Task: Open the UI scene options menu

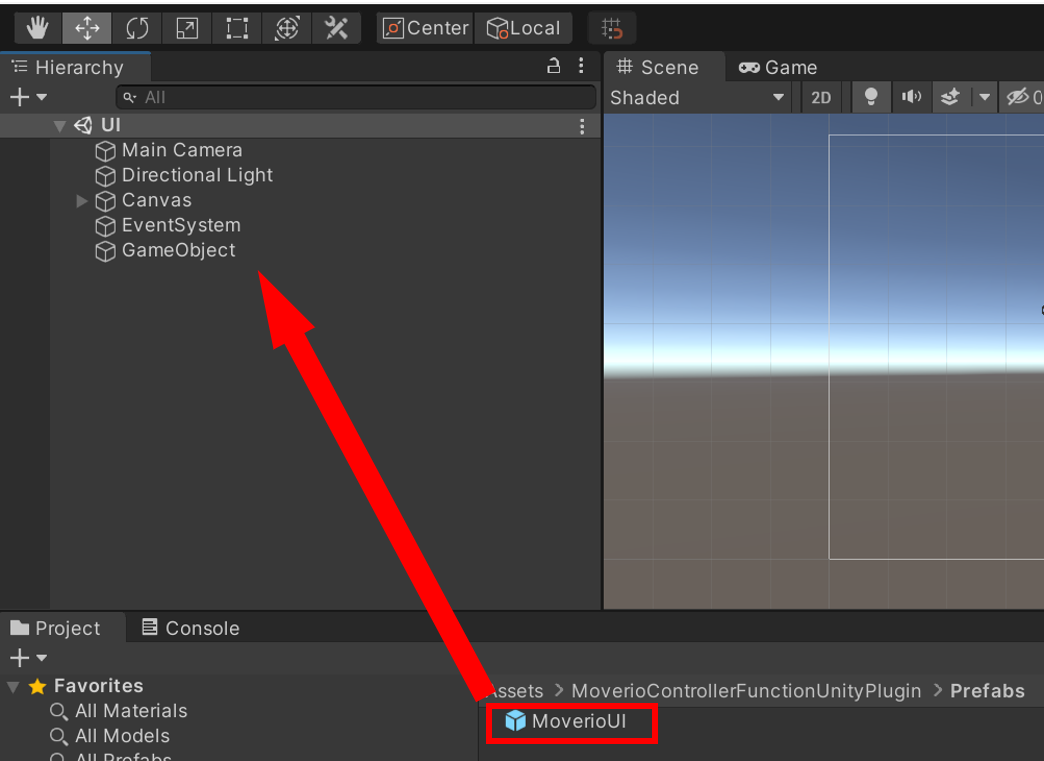Action: [582, 126]
